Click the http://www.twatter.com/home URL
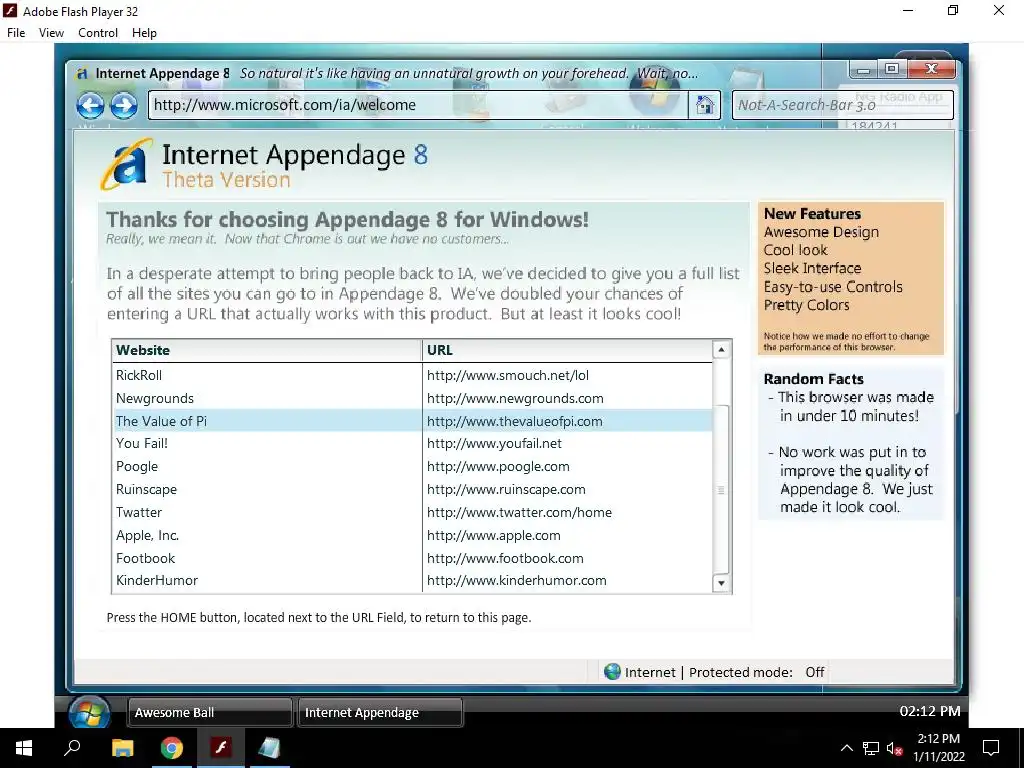The image size is (1024, 768). click(519, 513)
